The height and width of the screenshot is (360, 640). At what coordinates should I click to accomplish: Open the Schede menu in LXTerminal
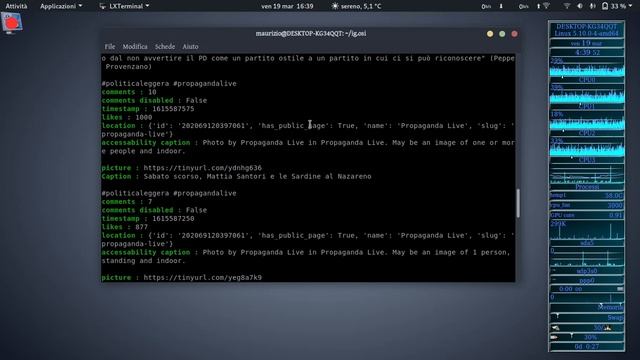click(x=165, y=47)
